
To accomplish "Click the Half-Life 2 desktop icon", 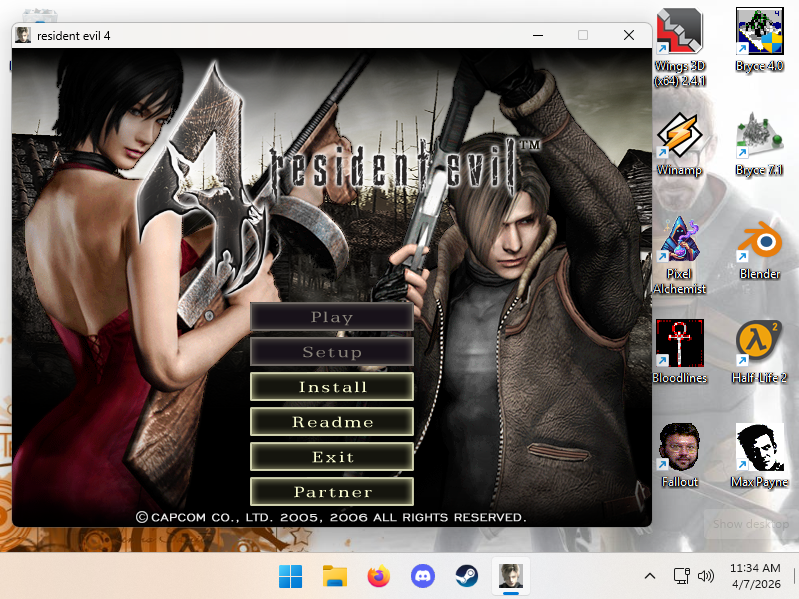I will coord(759,351).
